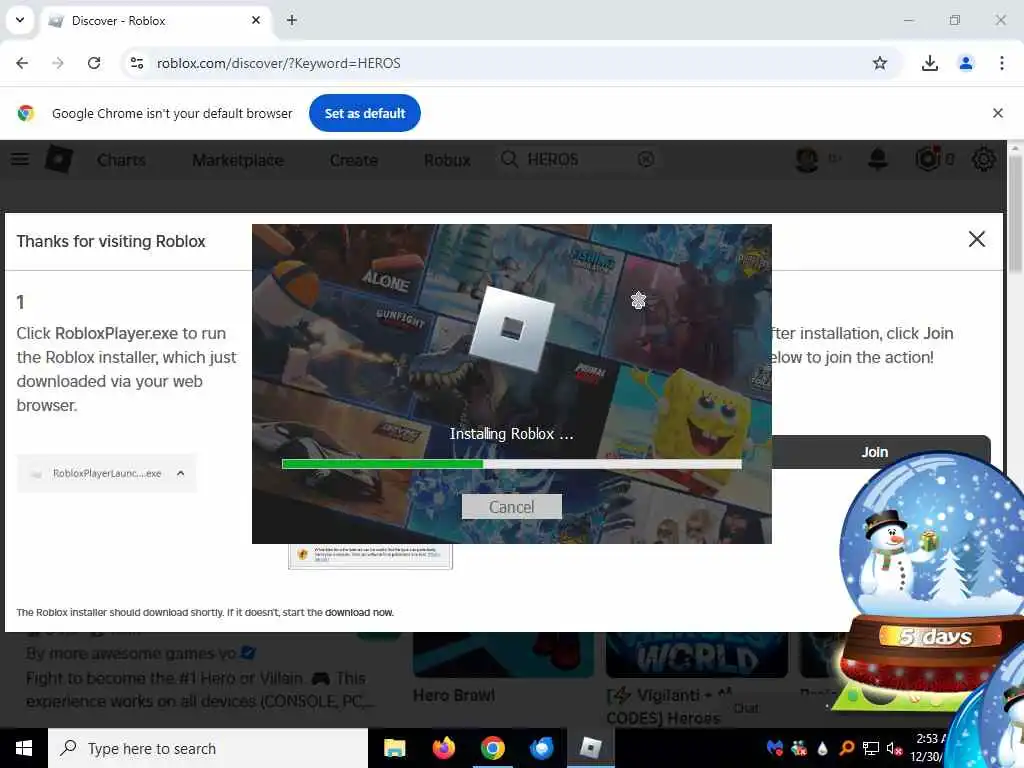Bookmark this page with the star icon

coord(880,63)
